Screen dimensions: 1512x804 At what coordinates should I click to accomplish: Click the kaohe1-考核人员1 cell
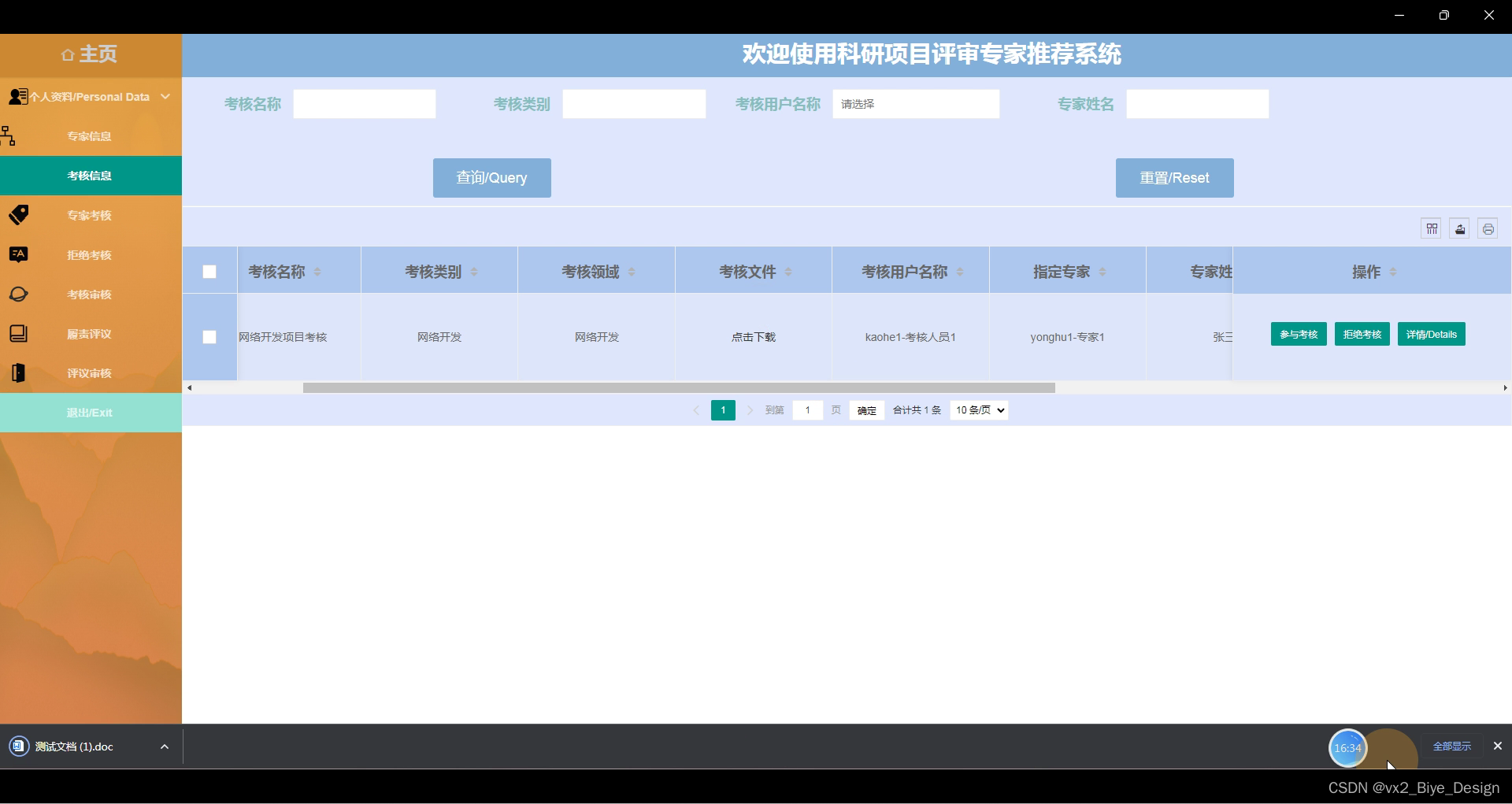910,337
